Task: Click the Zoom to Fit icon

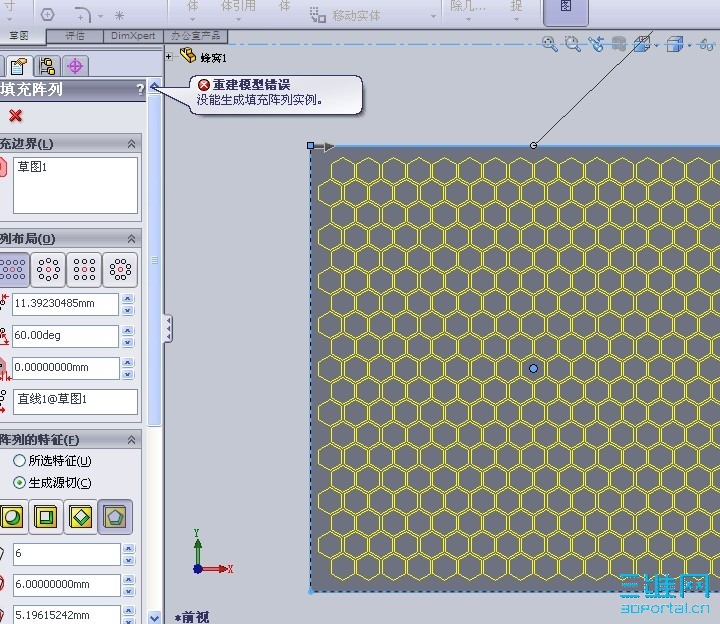Action: point(549,44)
